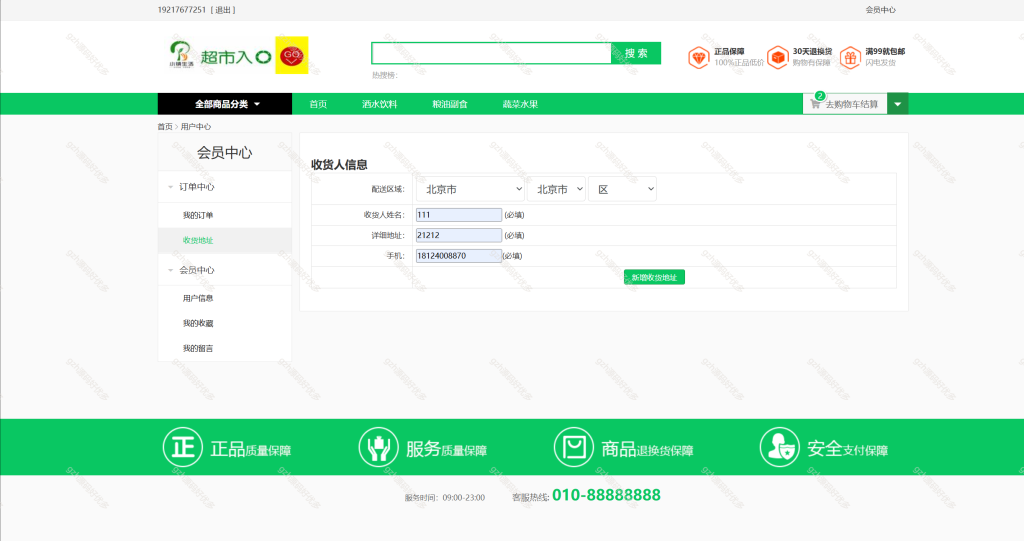This screenshot has width=1024, height=541.
Task: Click the shopping cart icon
Action: pos(815,104)
